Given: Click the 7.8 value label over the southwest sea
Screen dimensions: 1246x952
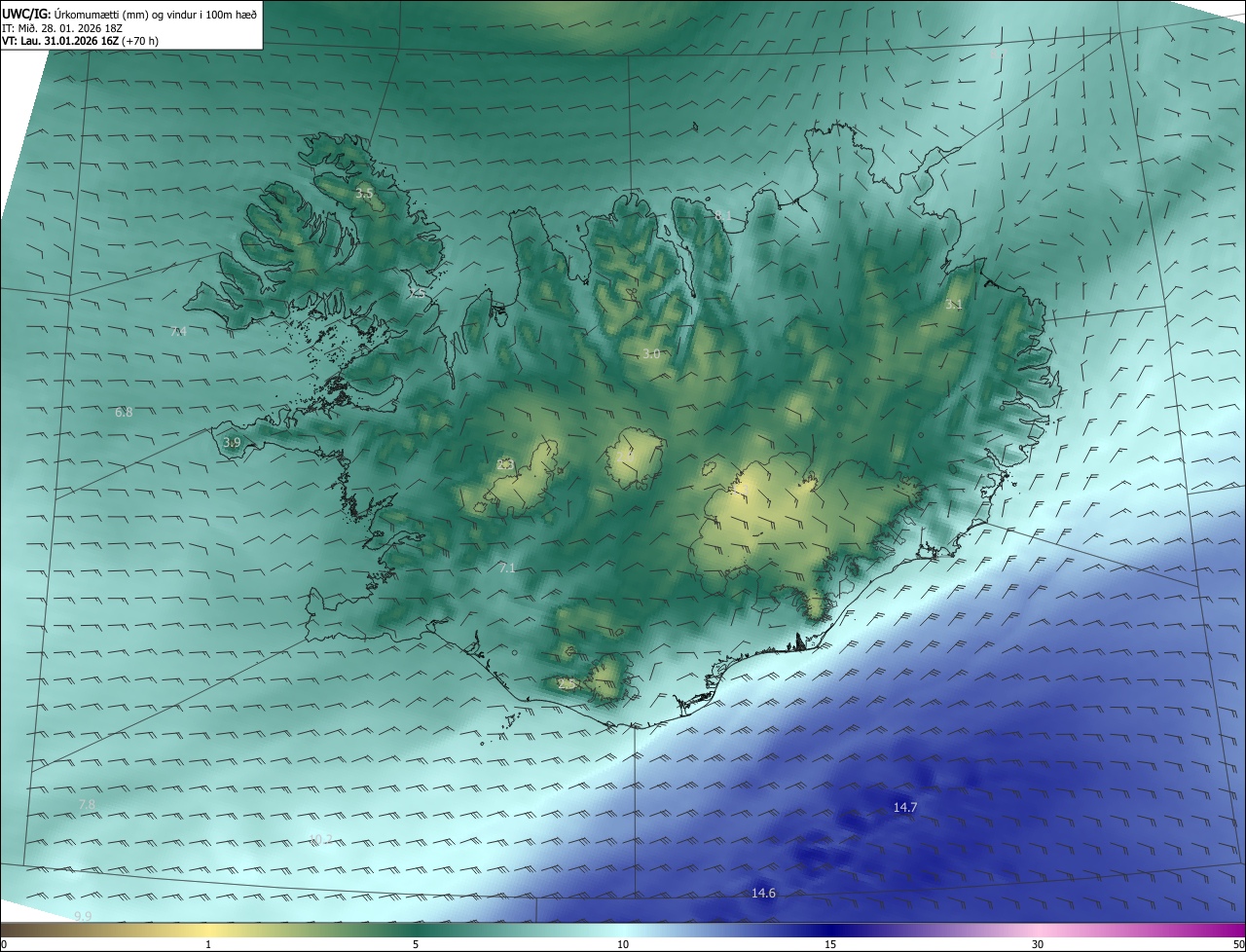Looking at the screenshot, I should [88, 805].
